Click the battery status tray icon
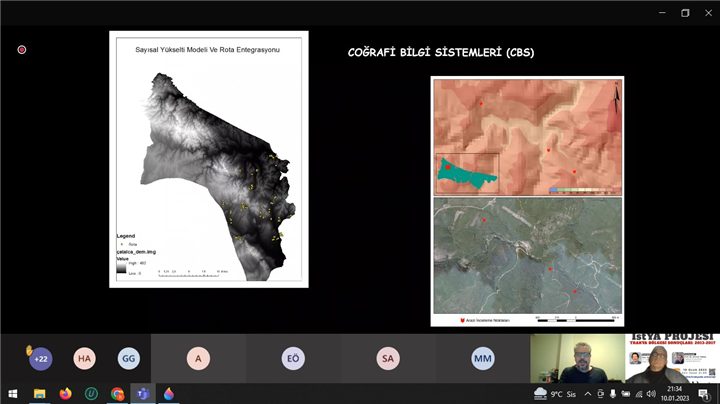Viewport: 720px width, 404px height. point(625,394)
